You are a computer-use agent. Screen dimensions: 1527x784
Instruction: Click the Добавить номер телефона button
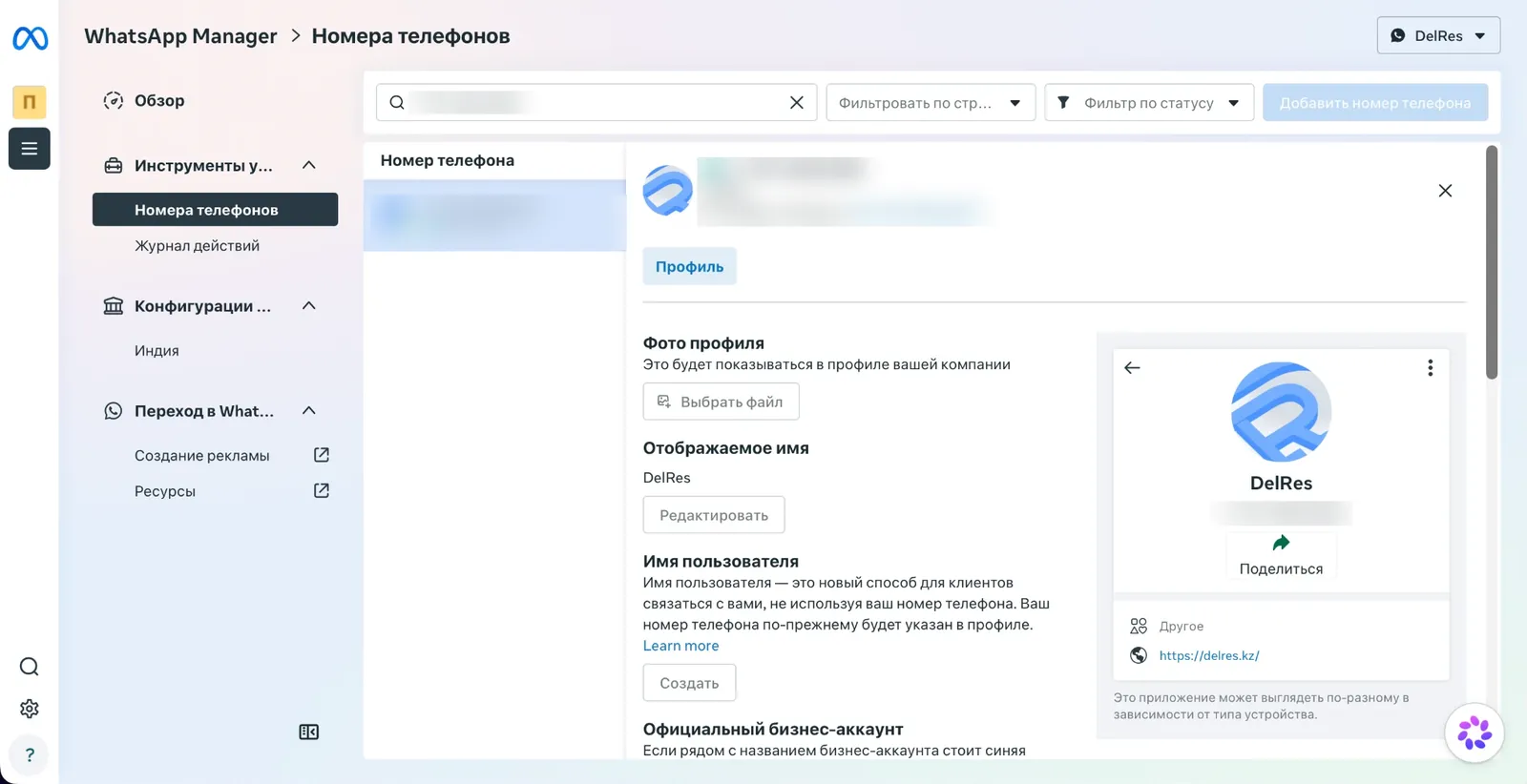point(1374,102)
